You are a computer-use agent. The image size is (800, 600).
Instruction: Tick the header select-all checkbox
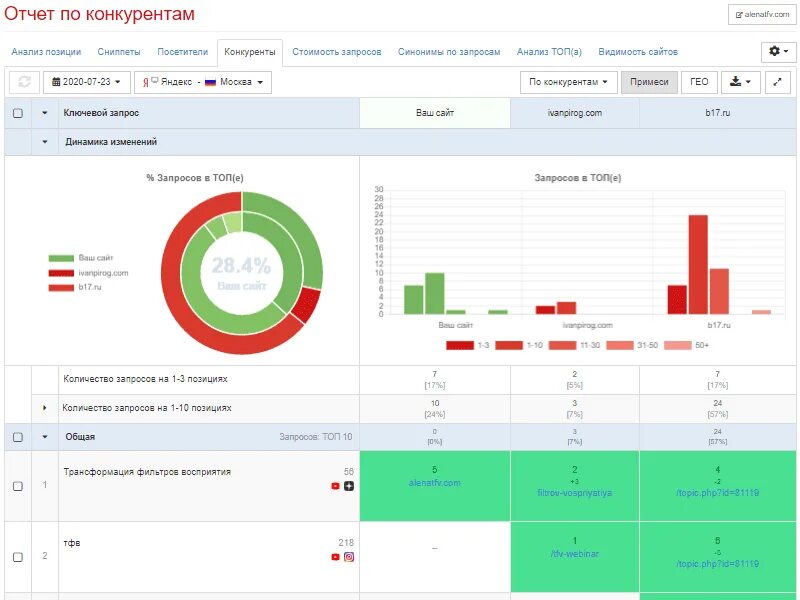18,113
